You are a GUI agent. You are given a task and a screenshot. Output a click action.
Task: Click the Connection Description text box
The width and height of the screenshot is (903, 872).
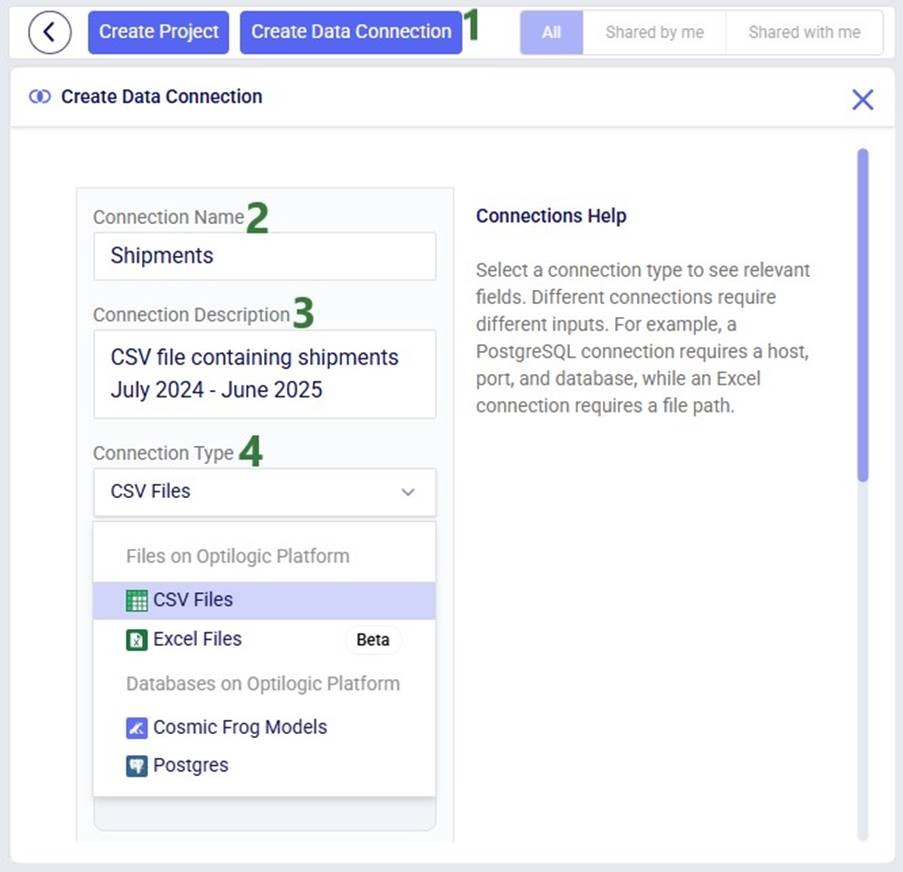point(265,374)
